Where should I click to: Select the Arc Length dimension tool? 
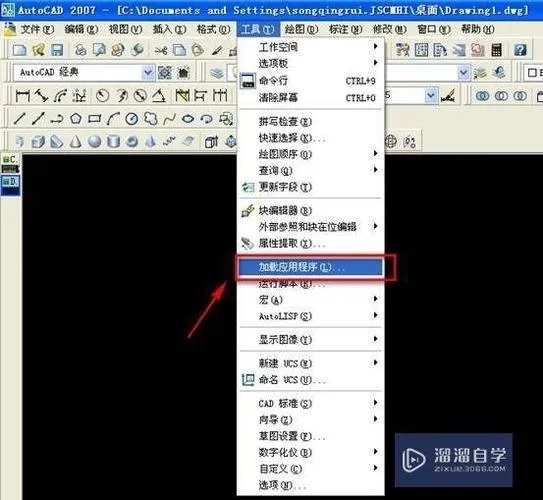60,96
